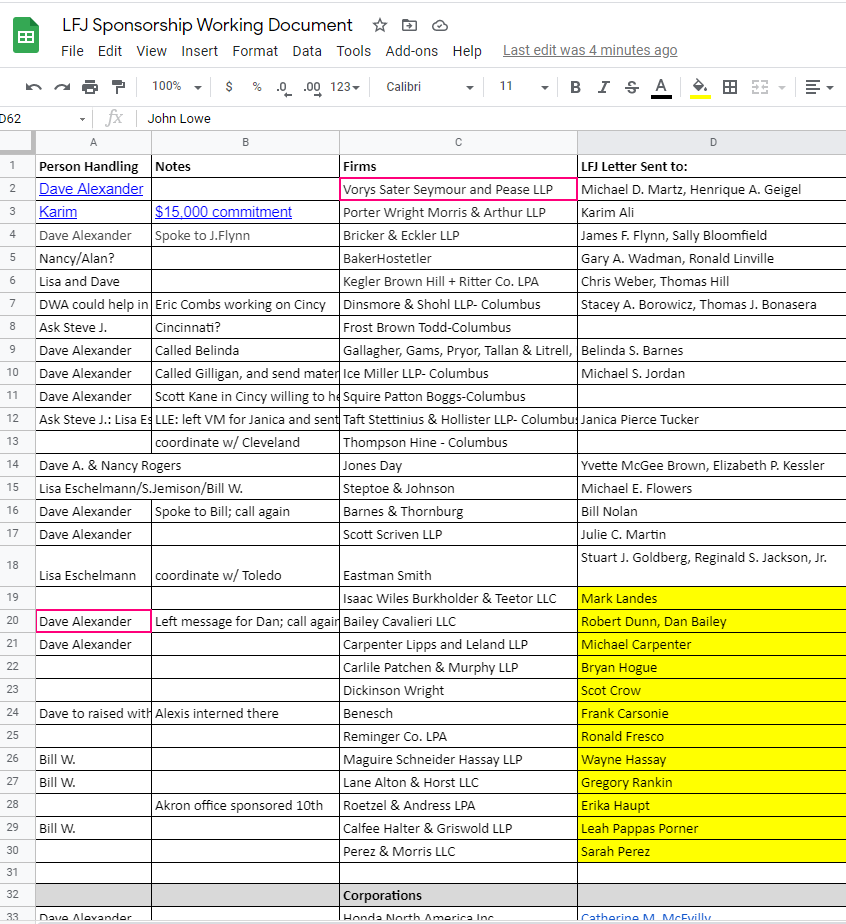The image size is (846, 924).
Task: Click the formula bar showing John Lowe
Action: (489, 118)
